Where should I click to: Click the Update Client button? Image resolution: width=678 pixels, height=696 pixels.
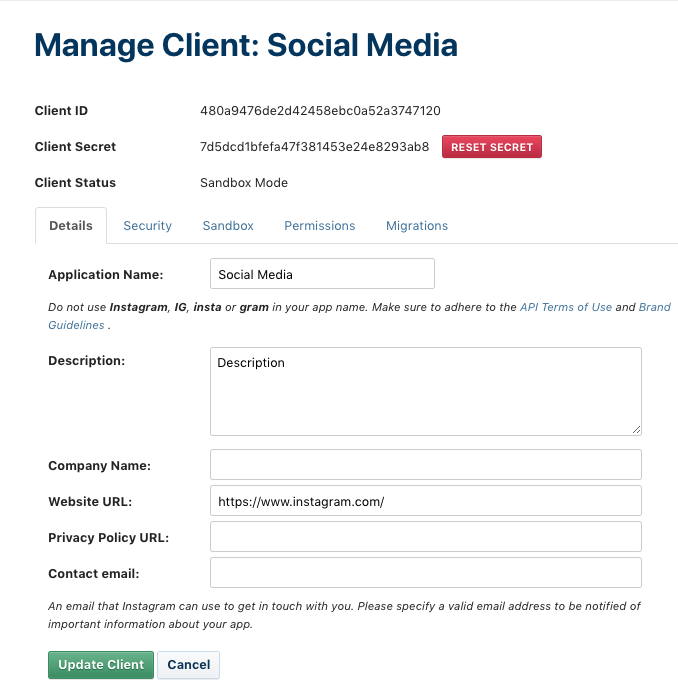(x=101, y=665)
